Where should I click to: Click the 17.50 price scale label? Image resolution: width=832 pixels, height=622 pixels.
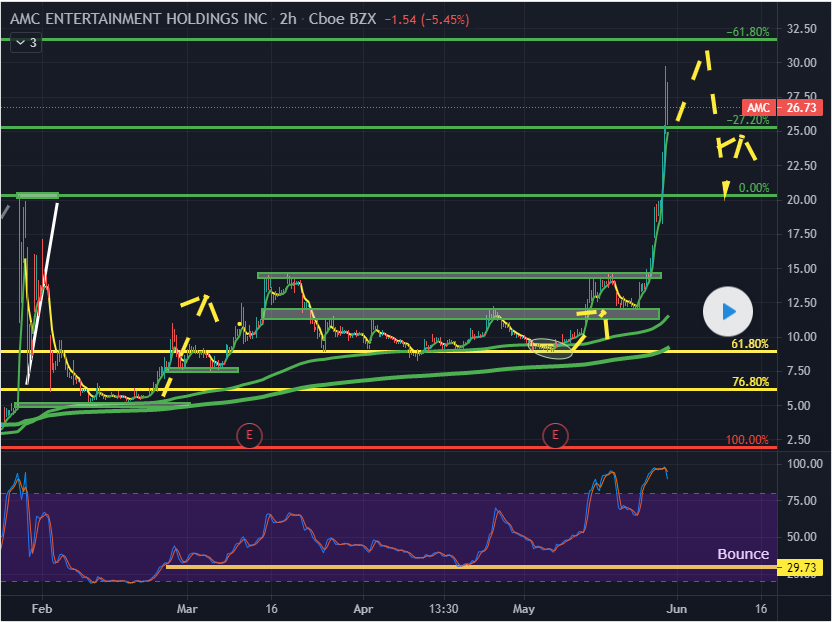(x=801, y=234)
